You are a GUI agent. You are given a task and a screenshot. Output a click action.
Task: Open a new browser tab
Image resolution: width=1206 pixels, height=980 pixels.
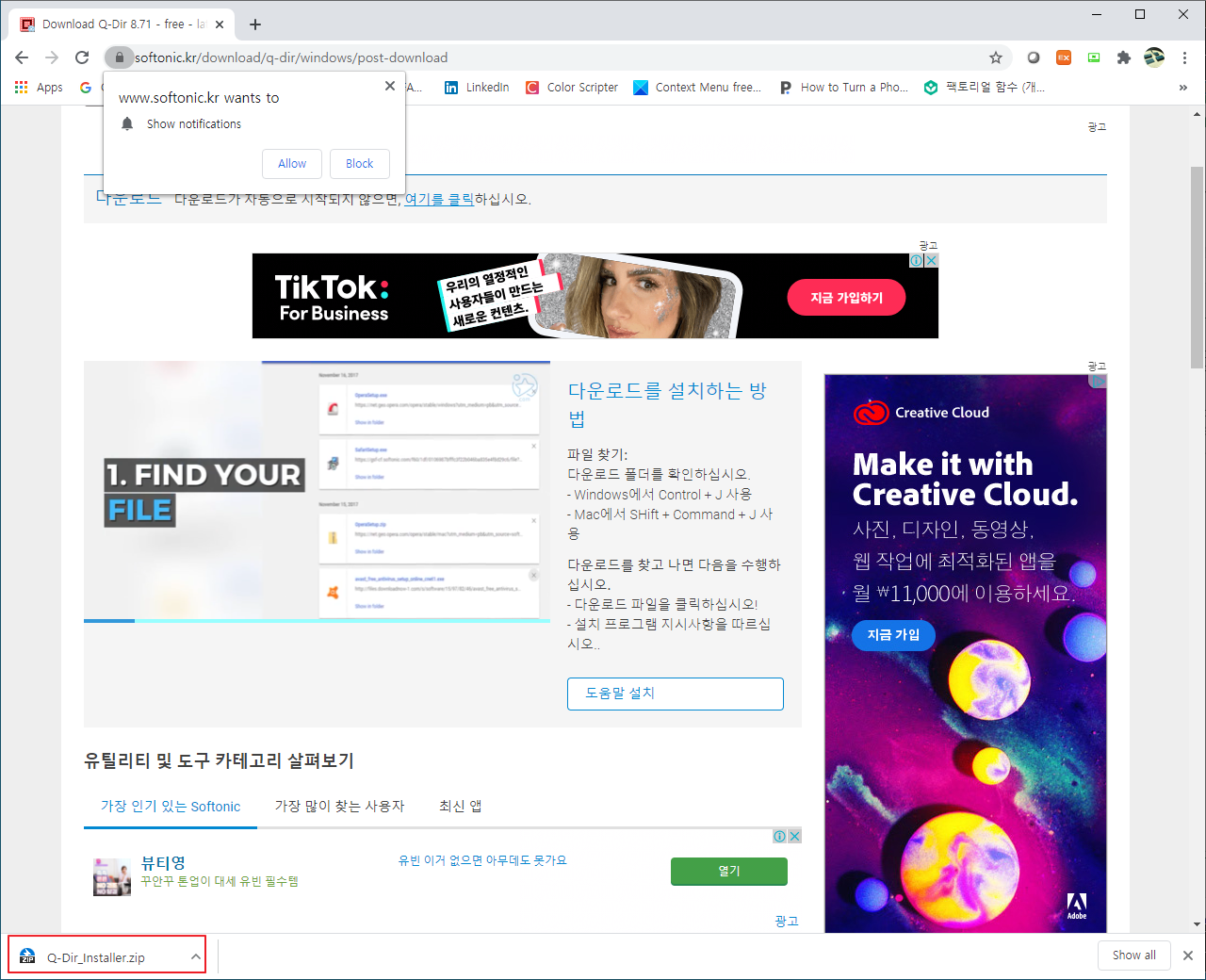(x=255, y=24)
